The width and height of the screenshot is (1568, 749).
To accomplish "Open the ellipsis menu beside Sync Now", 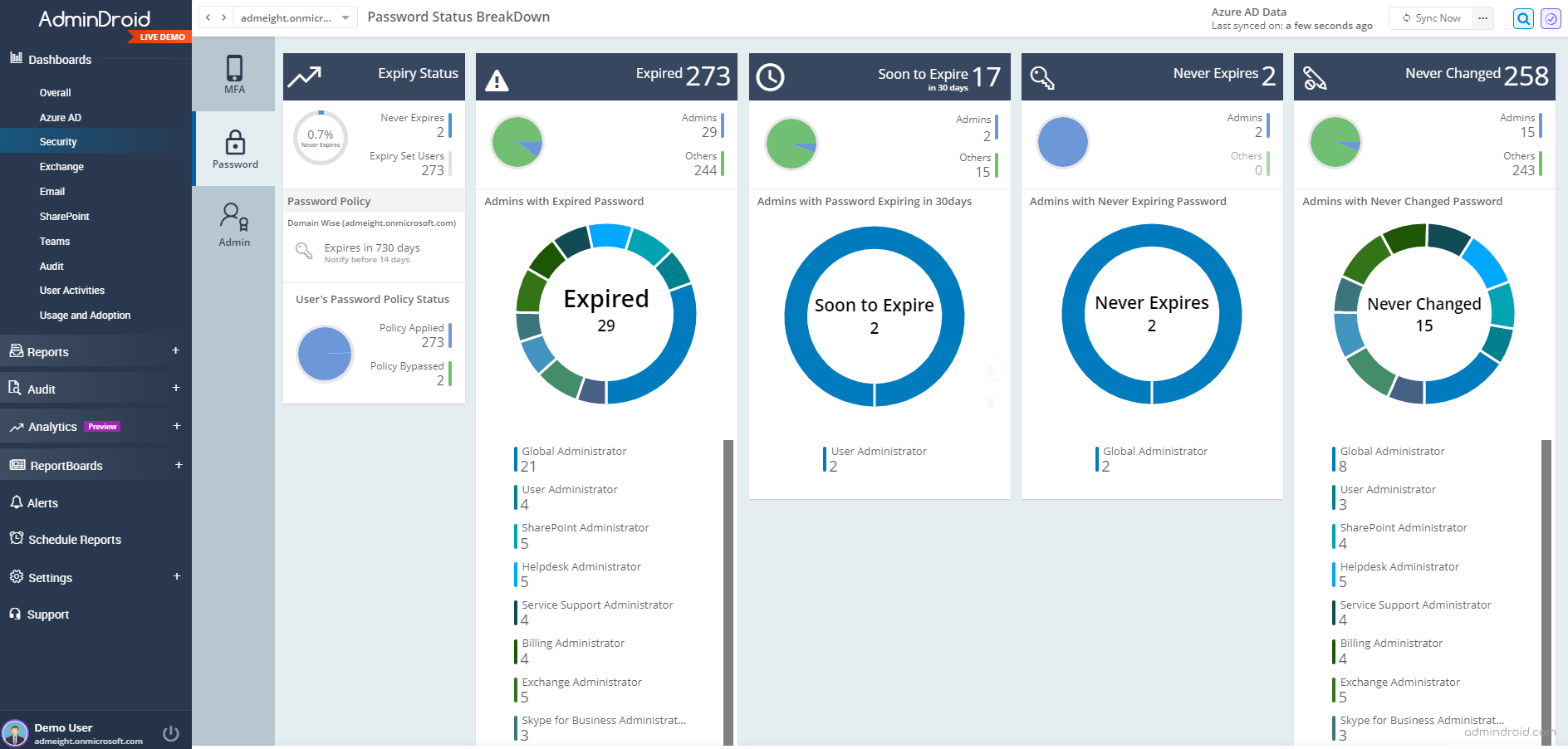I will click(x=1483, y=17).
